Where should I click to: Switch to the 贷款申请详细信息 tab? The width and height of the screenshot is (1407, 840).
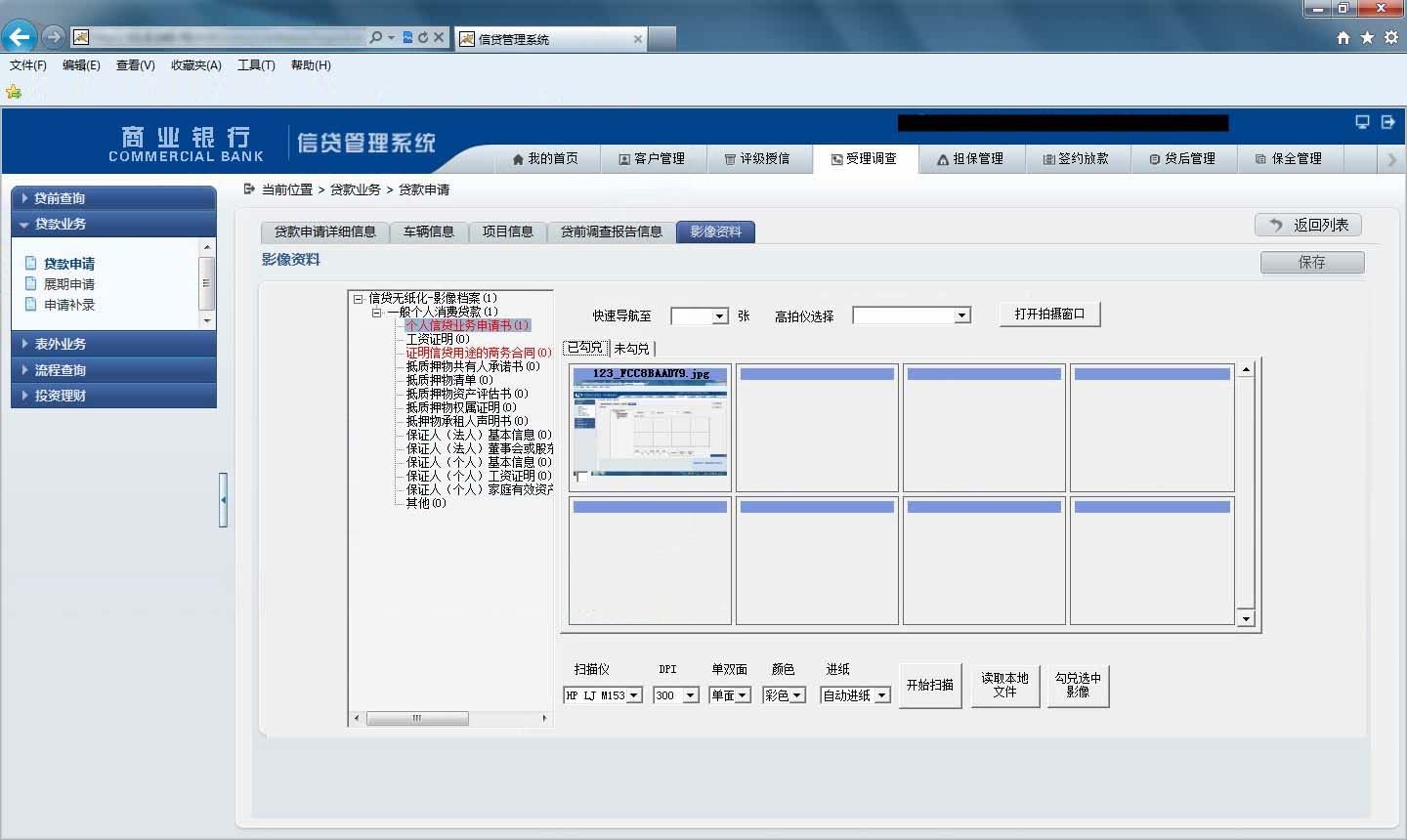325,231
